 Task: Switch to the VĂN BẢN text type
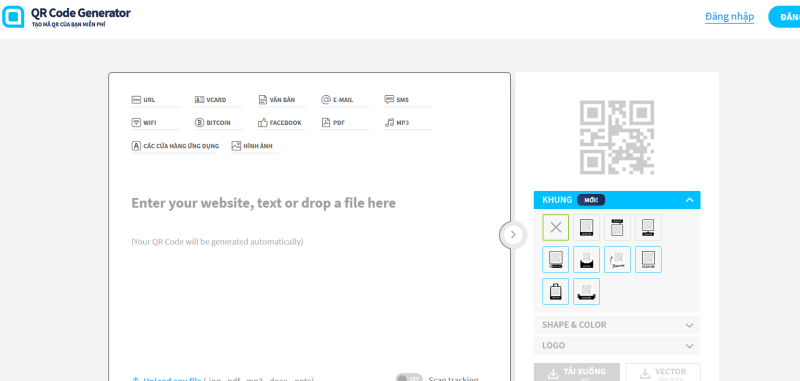pos(281,100)
